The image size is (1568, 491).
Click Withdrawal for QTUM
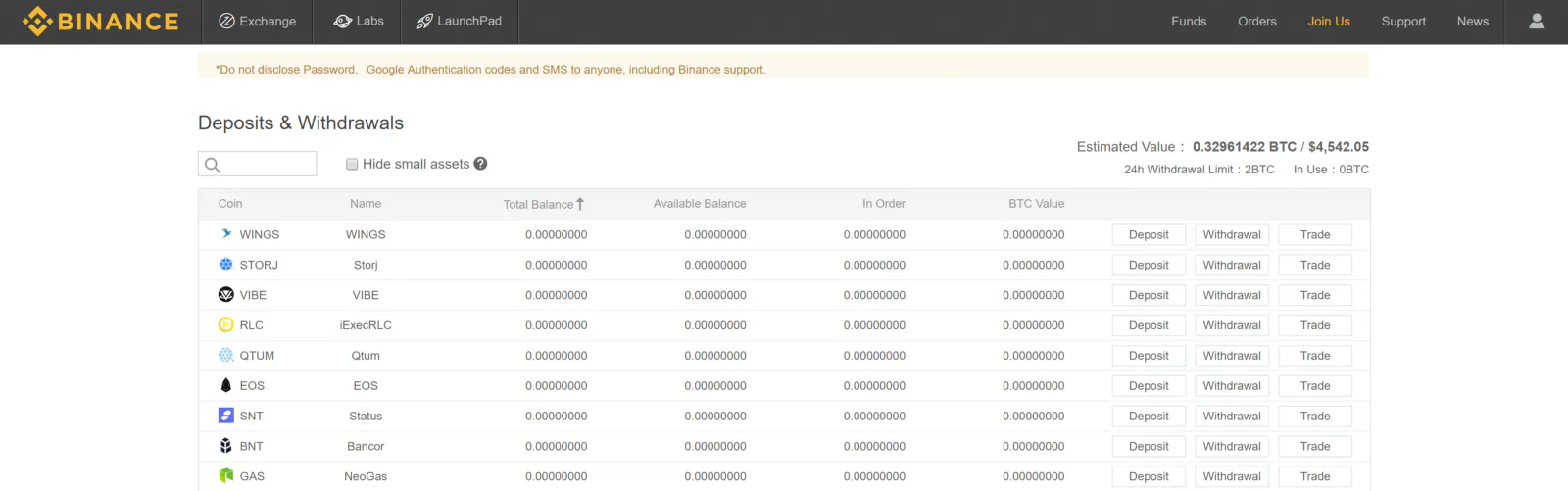click(1232, 356)
